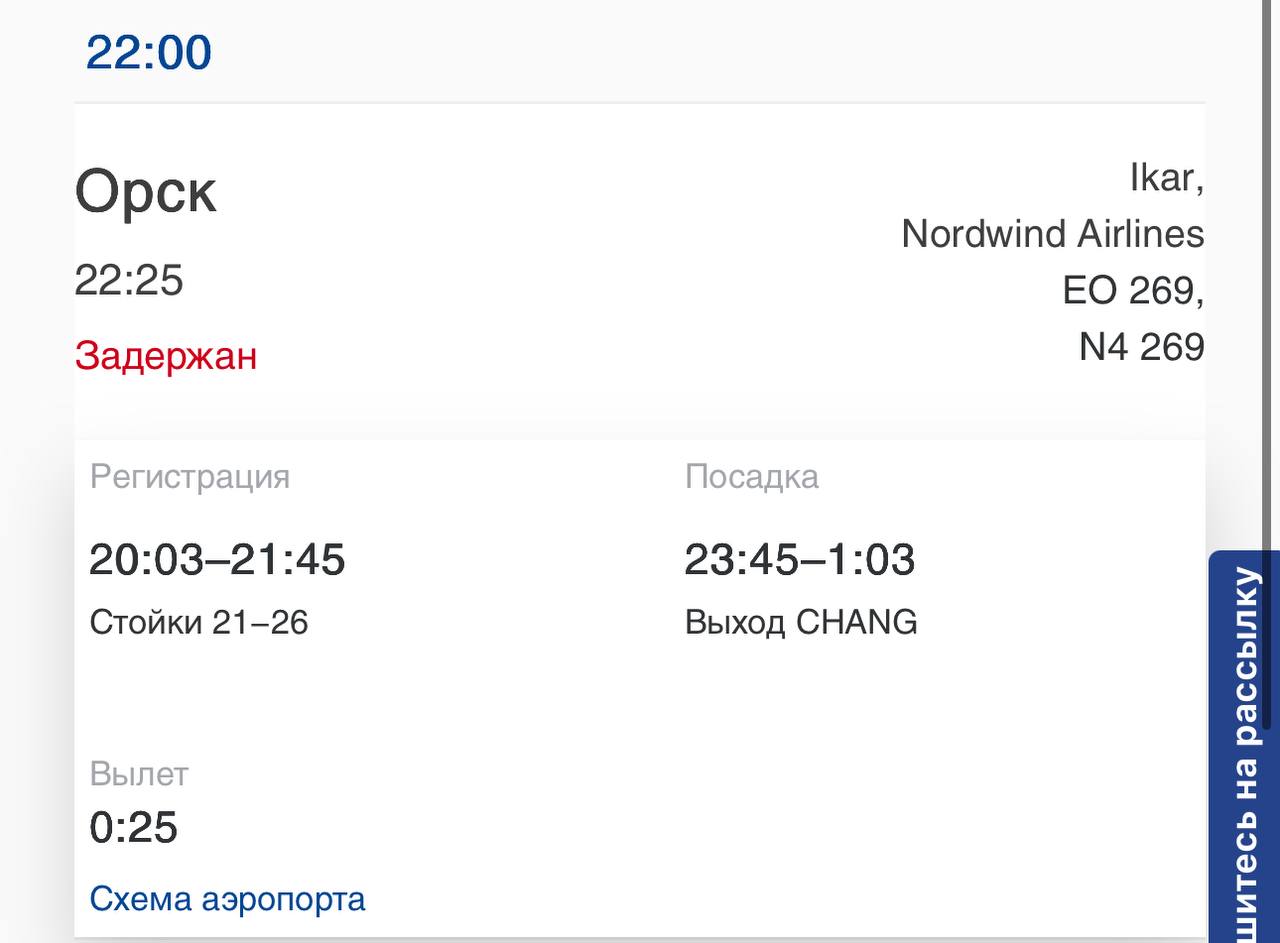1280x943 pixels.
Task: Click the Стойки 21–26 counters text
Action: 199,623
